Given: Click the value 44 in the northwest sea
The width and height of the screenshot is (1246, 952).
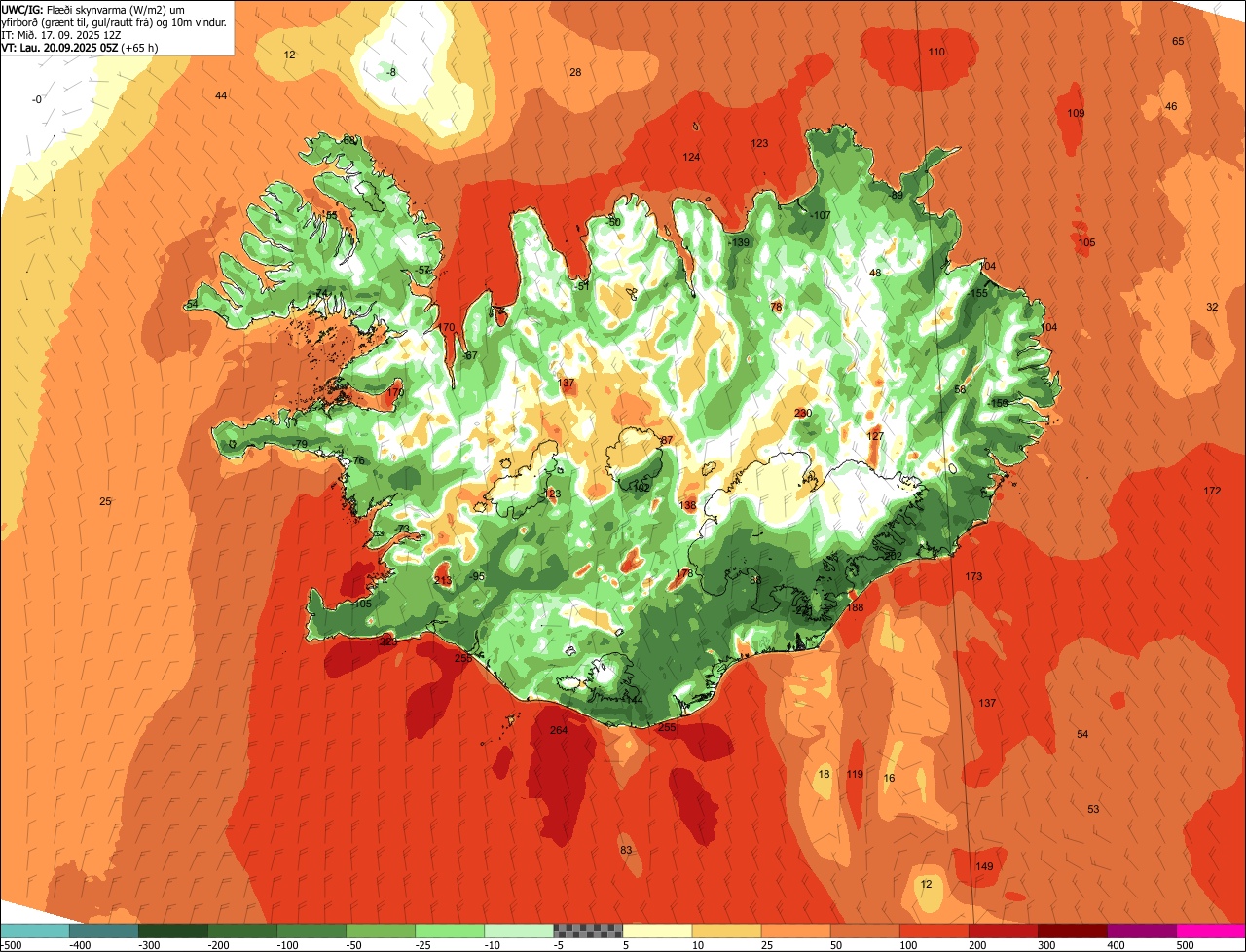Looking at the screenshot, I should (x=221, y=95).
